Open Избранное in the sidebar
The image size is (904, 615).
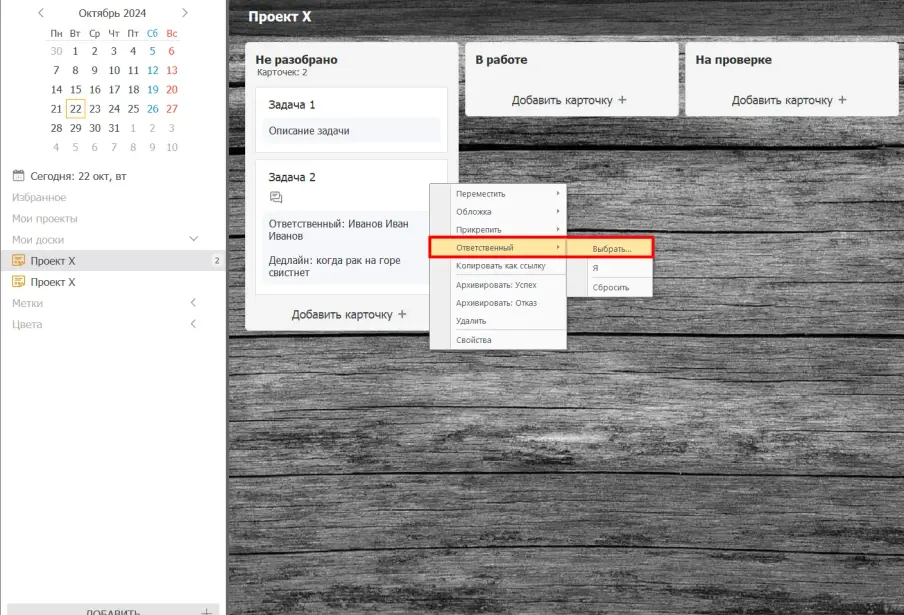39,198
